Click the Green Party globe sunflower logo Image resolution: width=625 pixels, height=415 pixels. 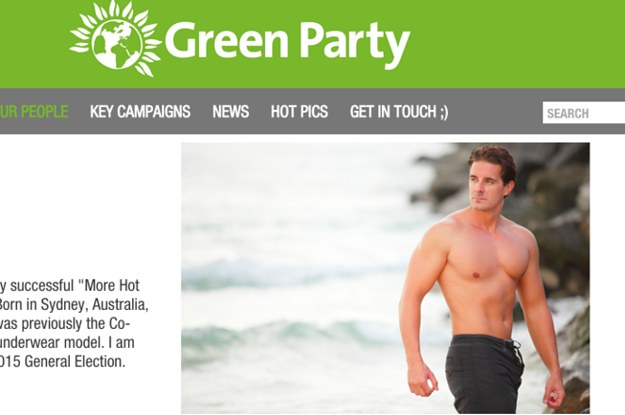coord(116,39)
